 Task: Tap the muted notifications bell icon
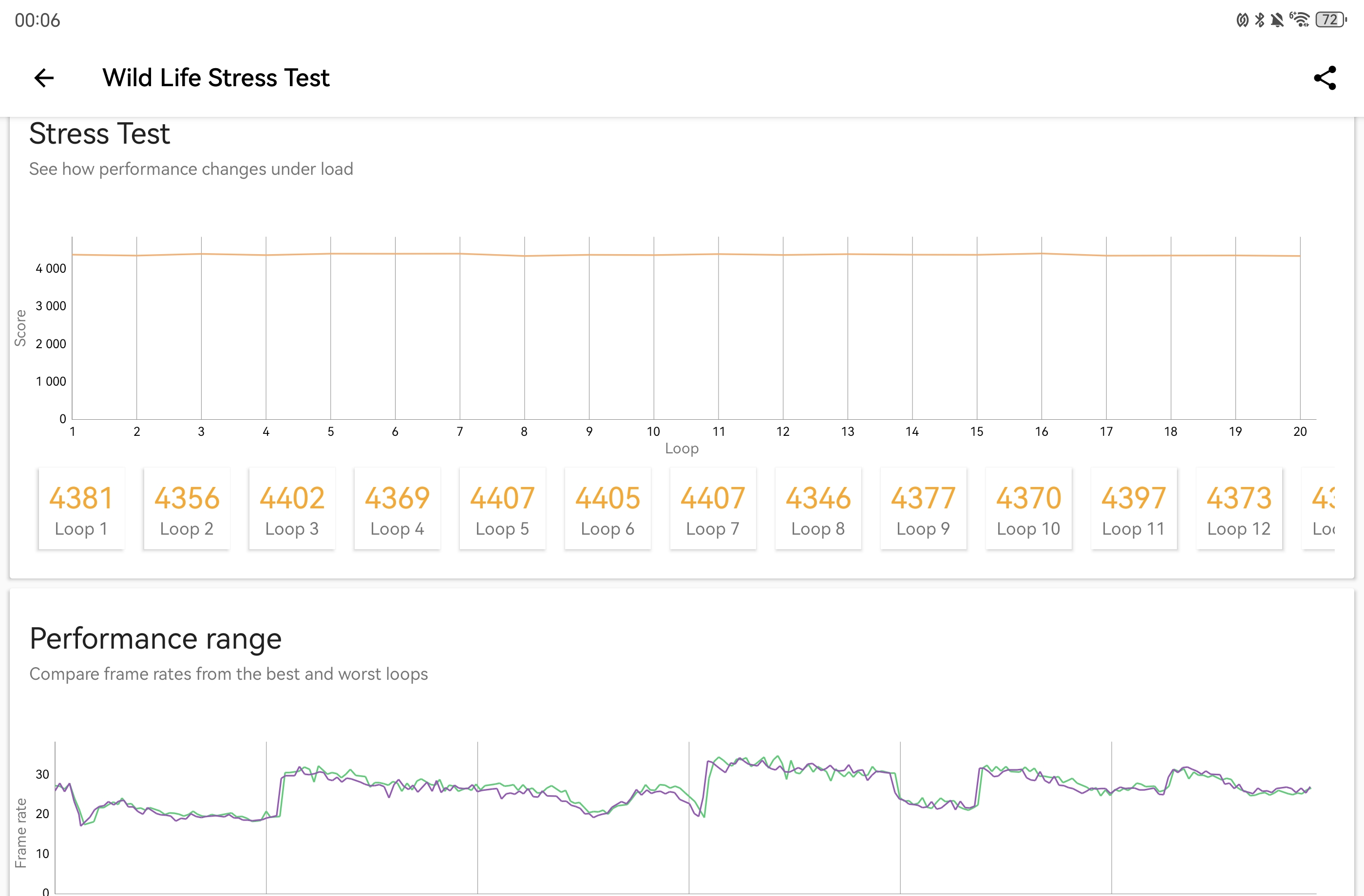1277,20
